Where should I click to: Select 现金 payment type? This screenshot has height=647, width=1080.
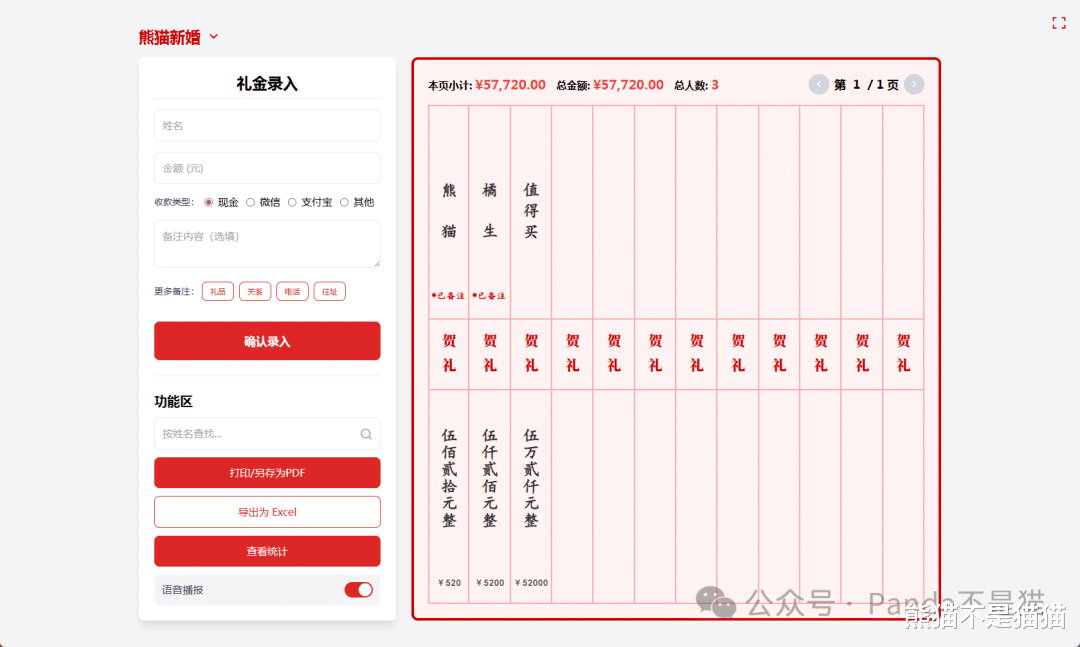(x=209, y=202)
